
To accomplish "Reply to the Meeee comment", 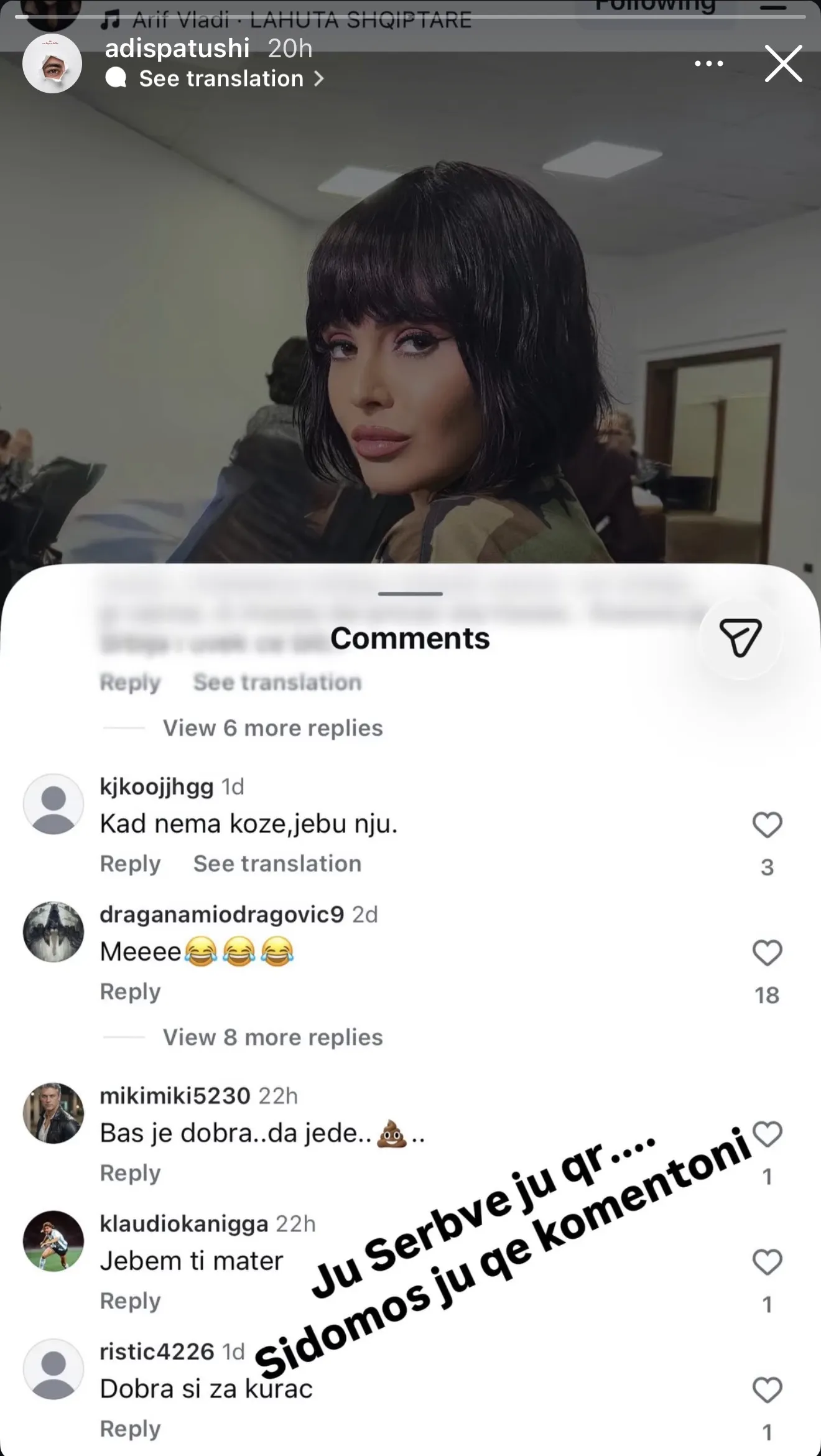I will point(130,991).
